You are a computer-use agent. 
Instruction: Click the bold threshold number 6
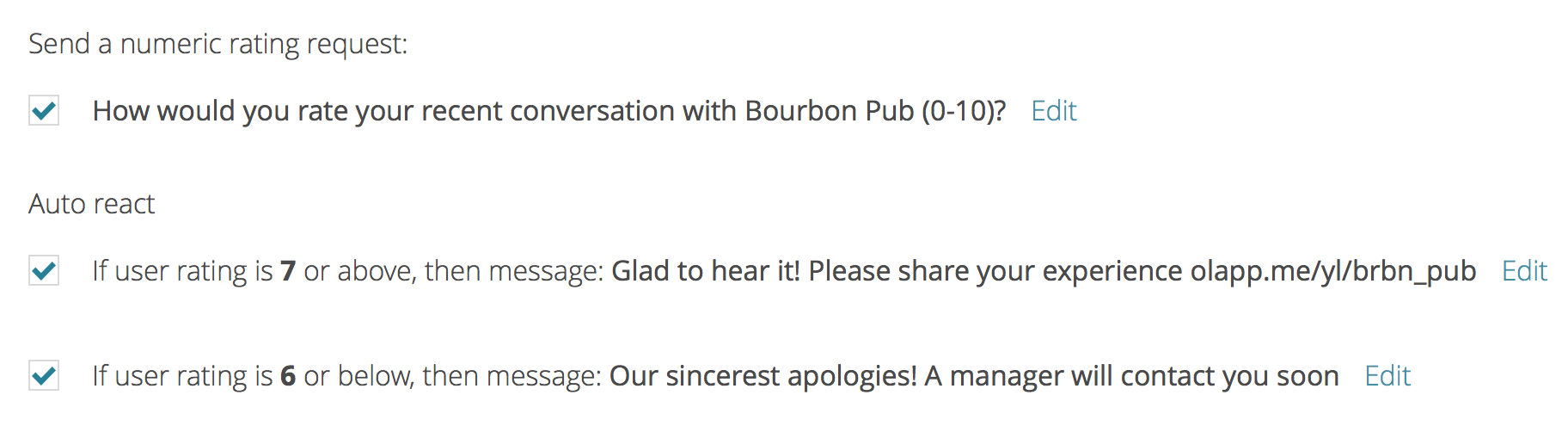click(x=288, y=377)
